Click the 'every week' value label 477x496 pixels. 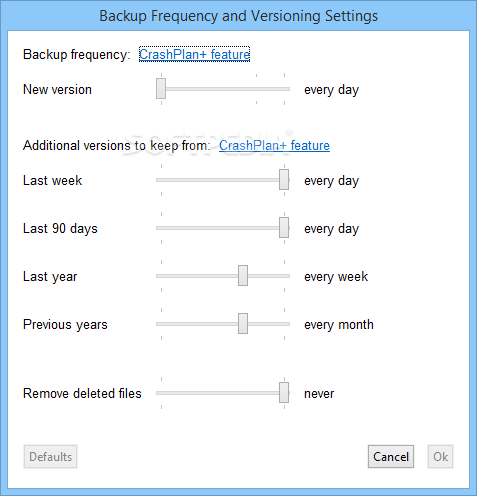(x=336, y=277)
